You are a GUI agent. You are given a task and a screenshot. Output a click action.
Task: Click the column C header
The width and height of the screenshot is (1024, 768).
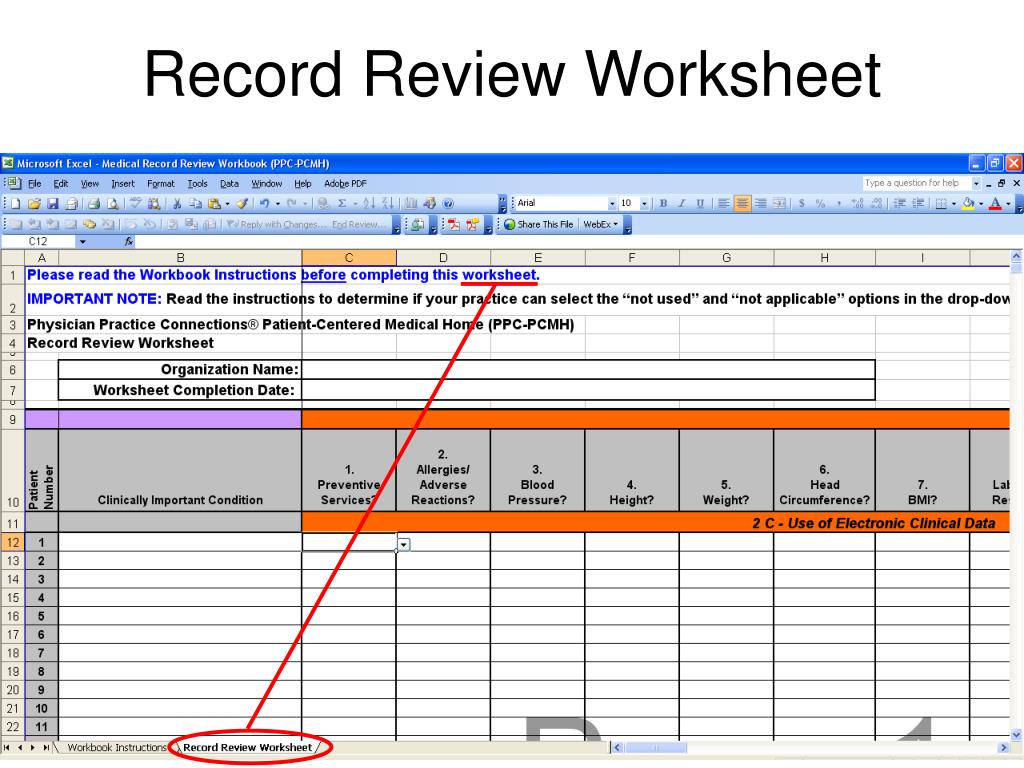click(349, 258)
